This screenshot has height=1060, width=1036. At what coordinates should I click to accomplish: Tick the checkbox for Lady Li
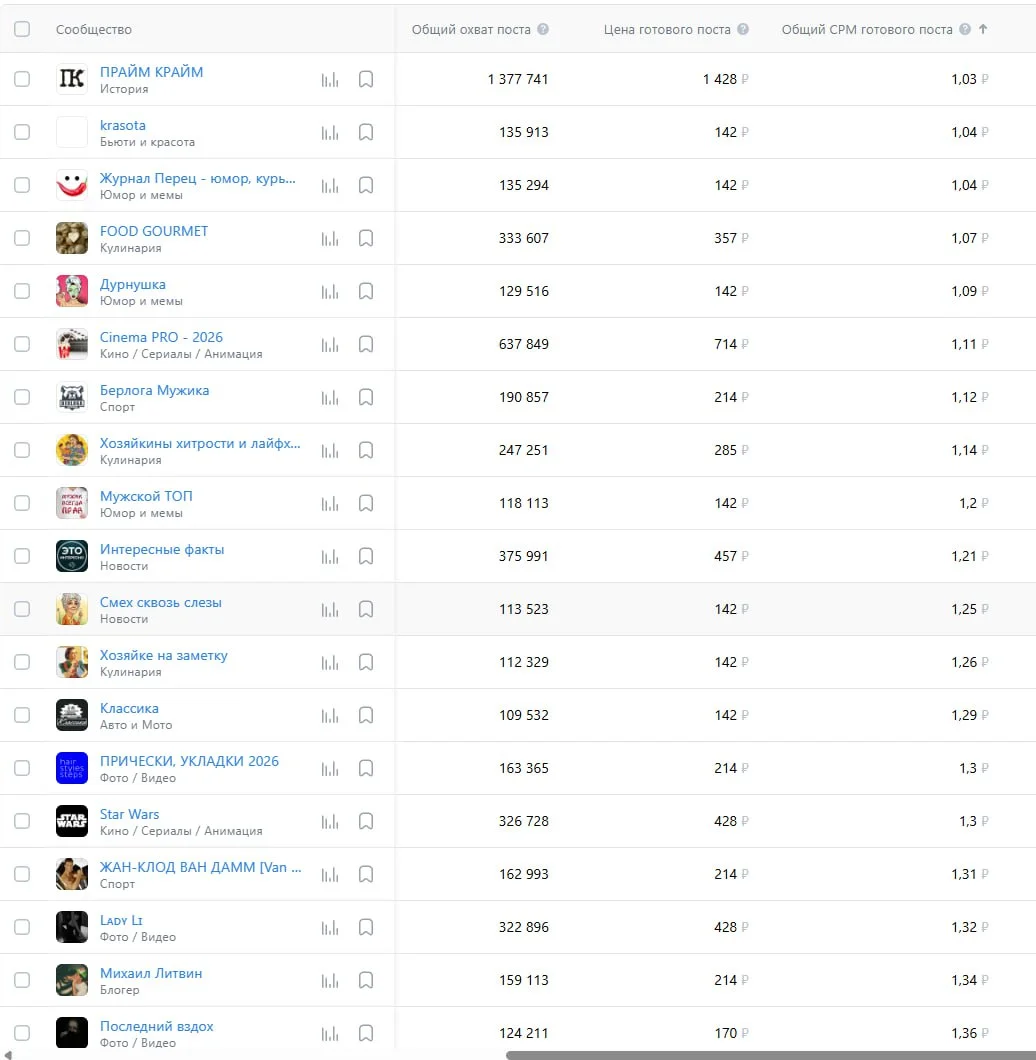[x=22, y=927]
